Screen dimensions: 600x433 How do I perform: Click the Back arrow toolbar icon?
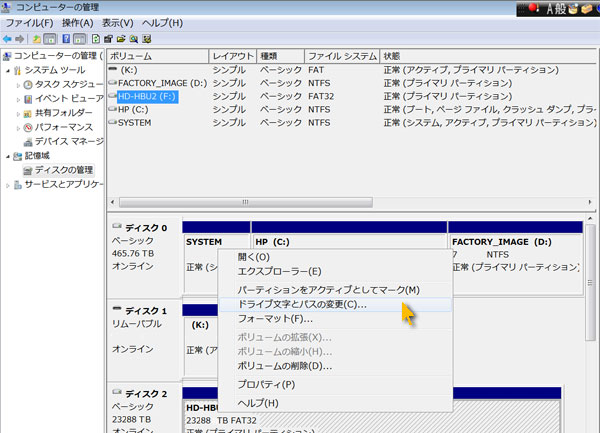[8, 38]
